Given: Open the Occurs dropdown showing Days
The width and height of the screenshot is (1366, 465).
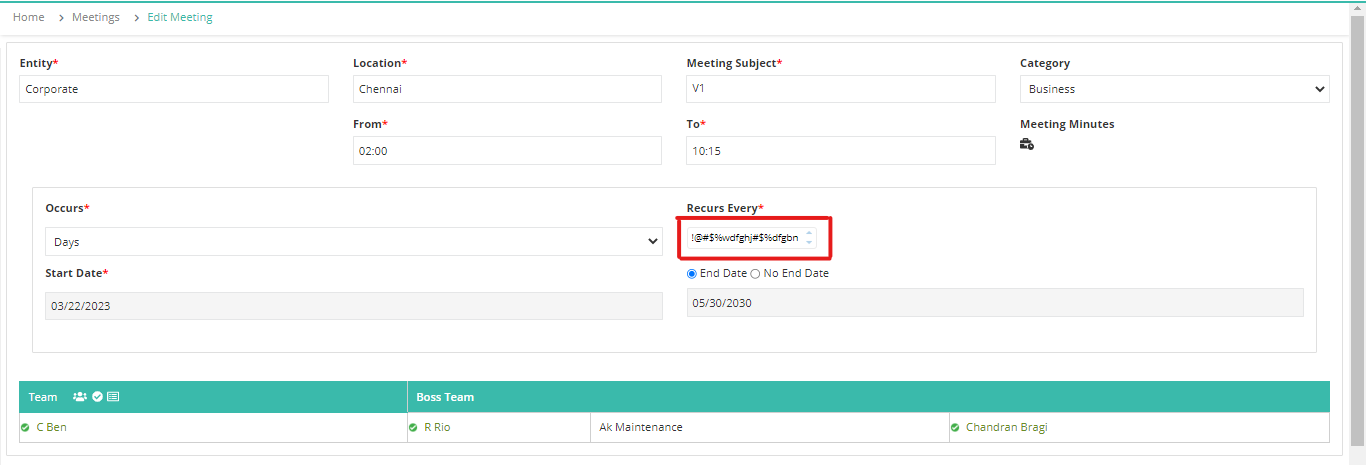Looking at the screenshot, I should pos(354,242).
